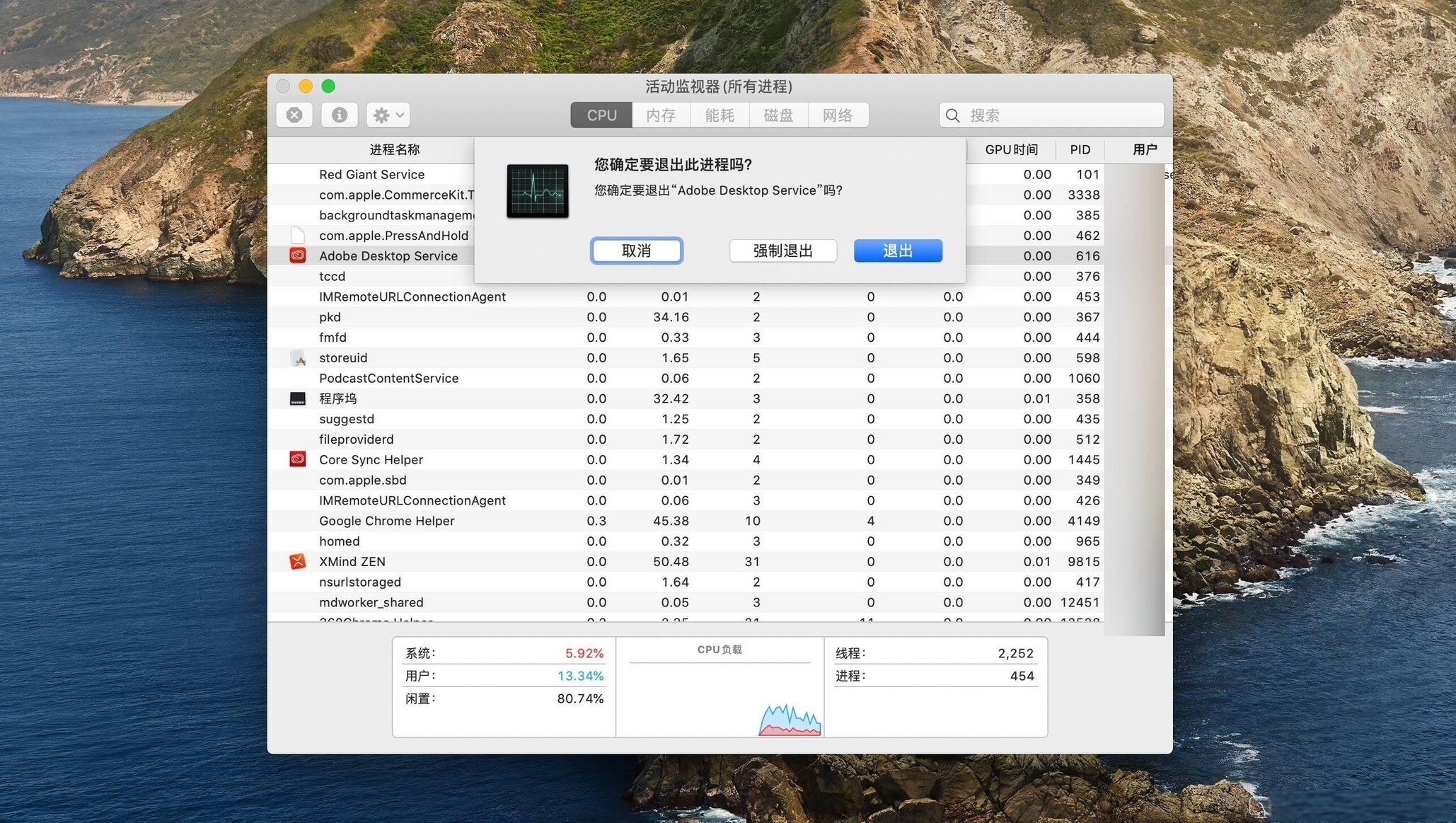1456x823 pixels.
Task: Click the stop process X toolbar icon
Action: click(294, 115)
